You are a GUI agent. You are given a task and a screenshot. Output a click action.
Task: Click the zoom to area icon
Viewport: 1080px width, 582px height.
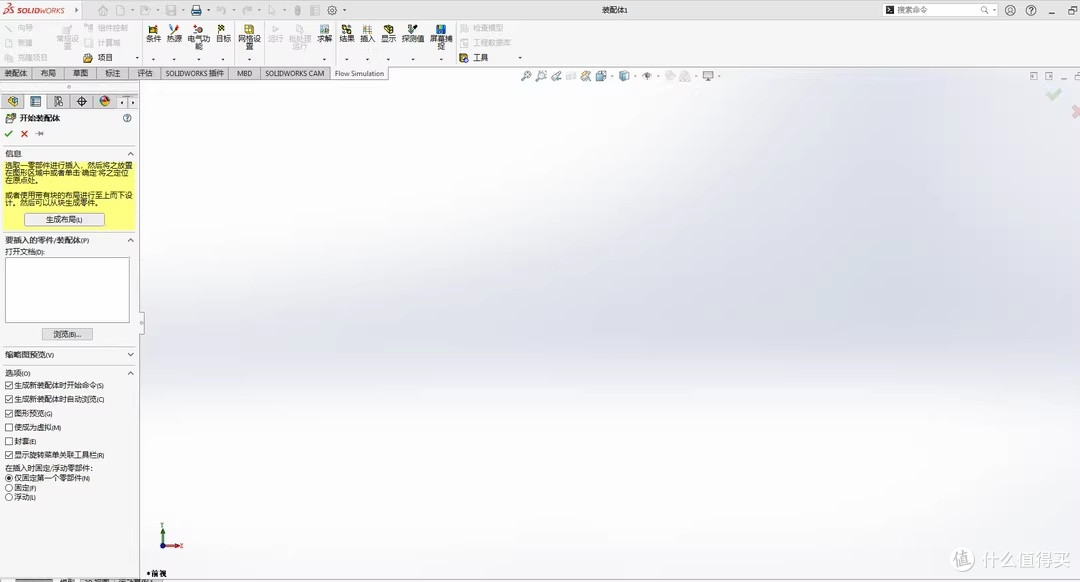(541, 76)
